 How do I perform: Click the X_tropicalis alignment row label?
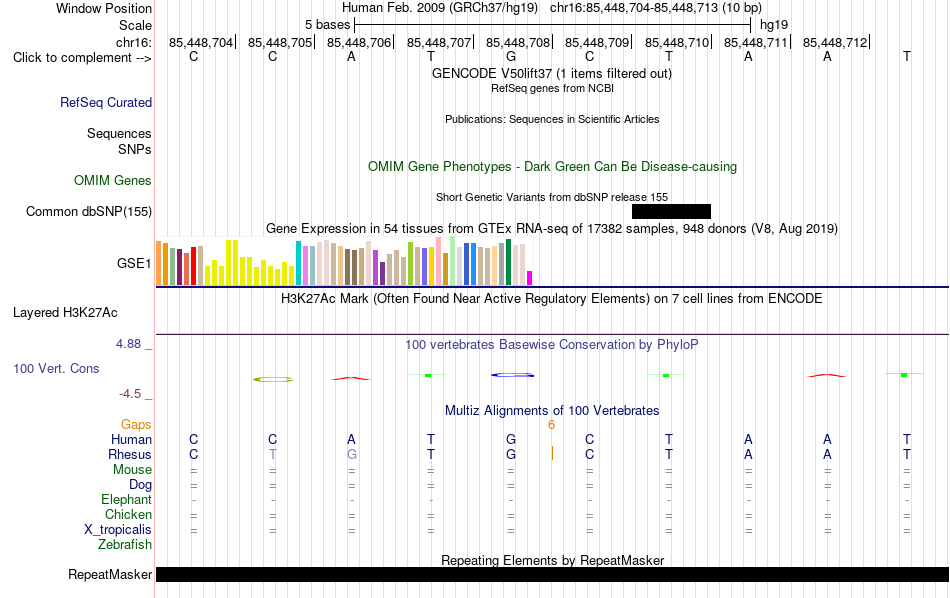[118, 530]
